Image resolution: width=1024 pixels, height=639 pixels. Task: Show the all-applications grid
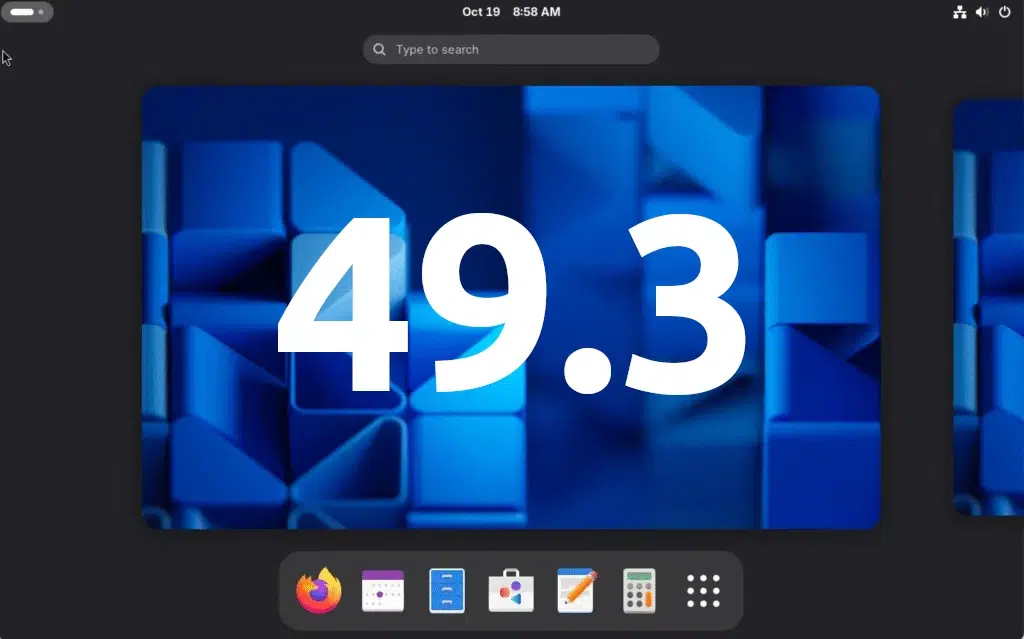(x=703, y=590)
